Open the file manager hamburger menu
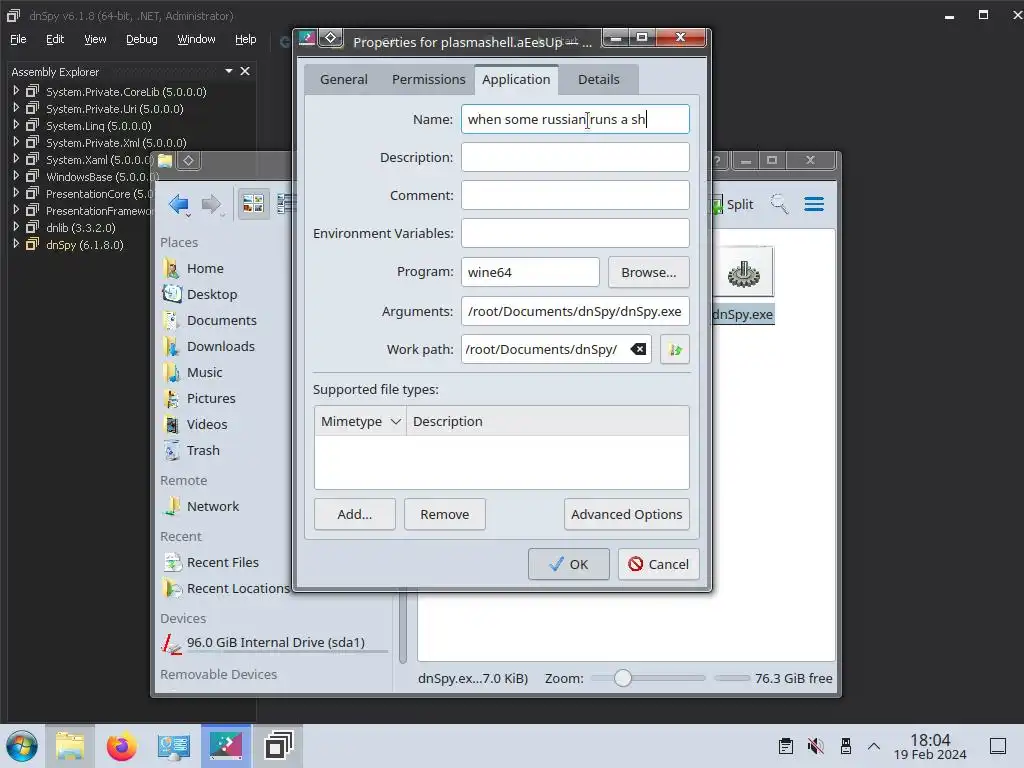 click(x=814, y=204)
